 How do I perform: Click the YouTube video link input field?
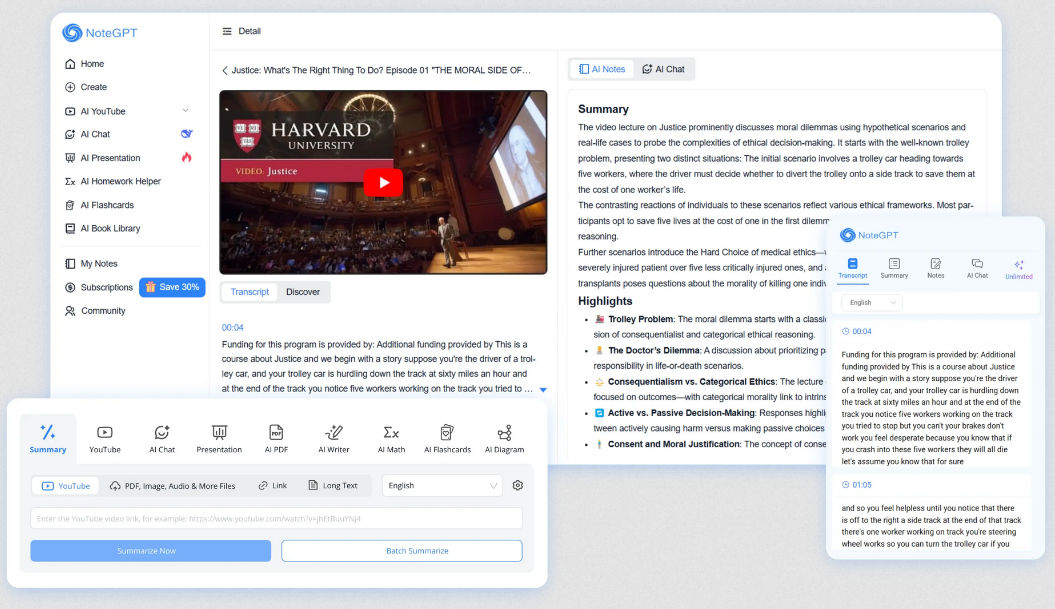(x=277, y=519)
